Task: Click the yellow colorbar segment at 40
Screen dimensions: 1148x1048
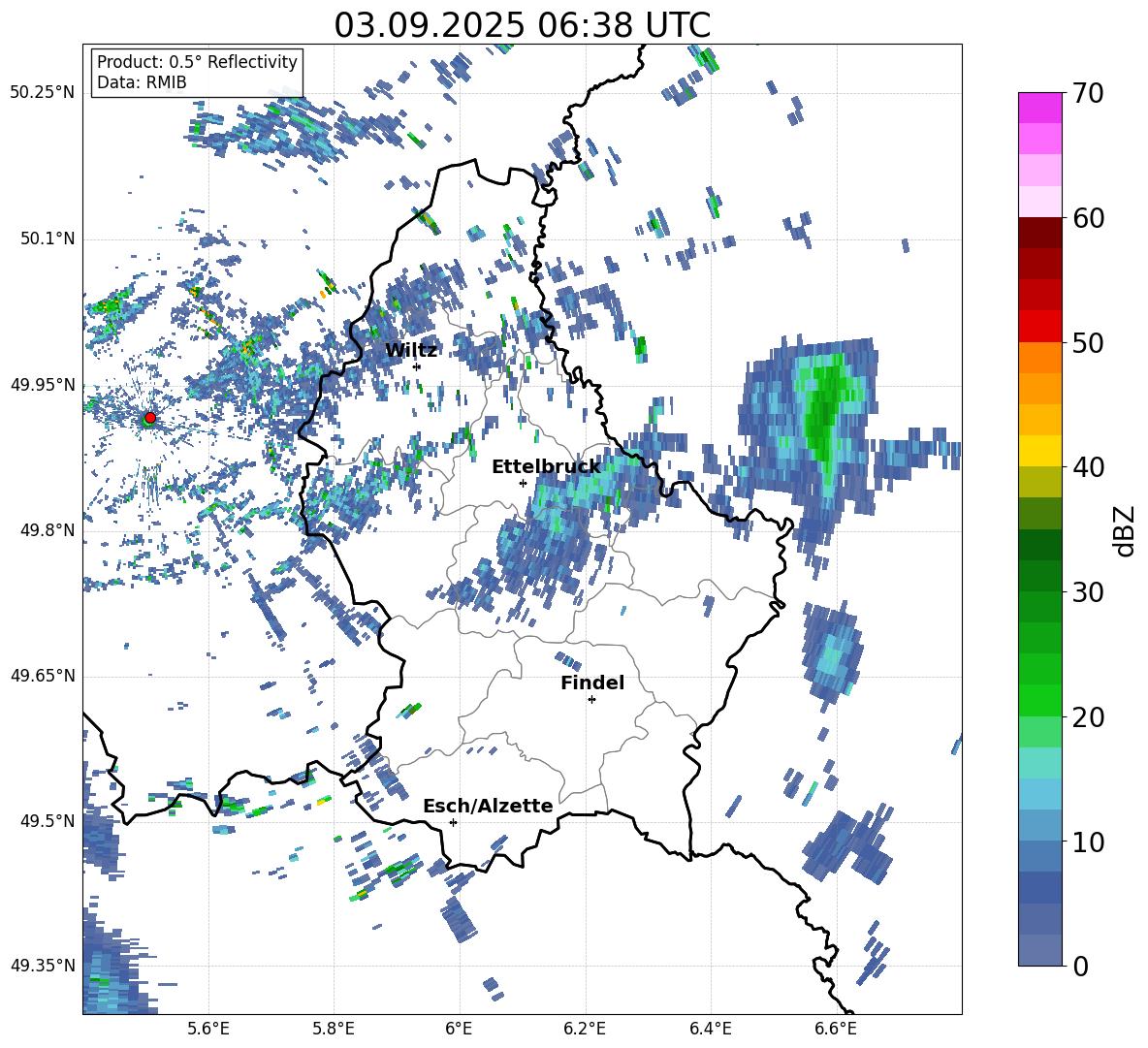Action: point(1039,451)
